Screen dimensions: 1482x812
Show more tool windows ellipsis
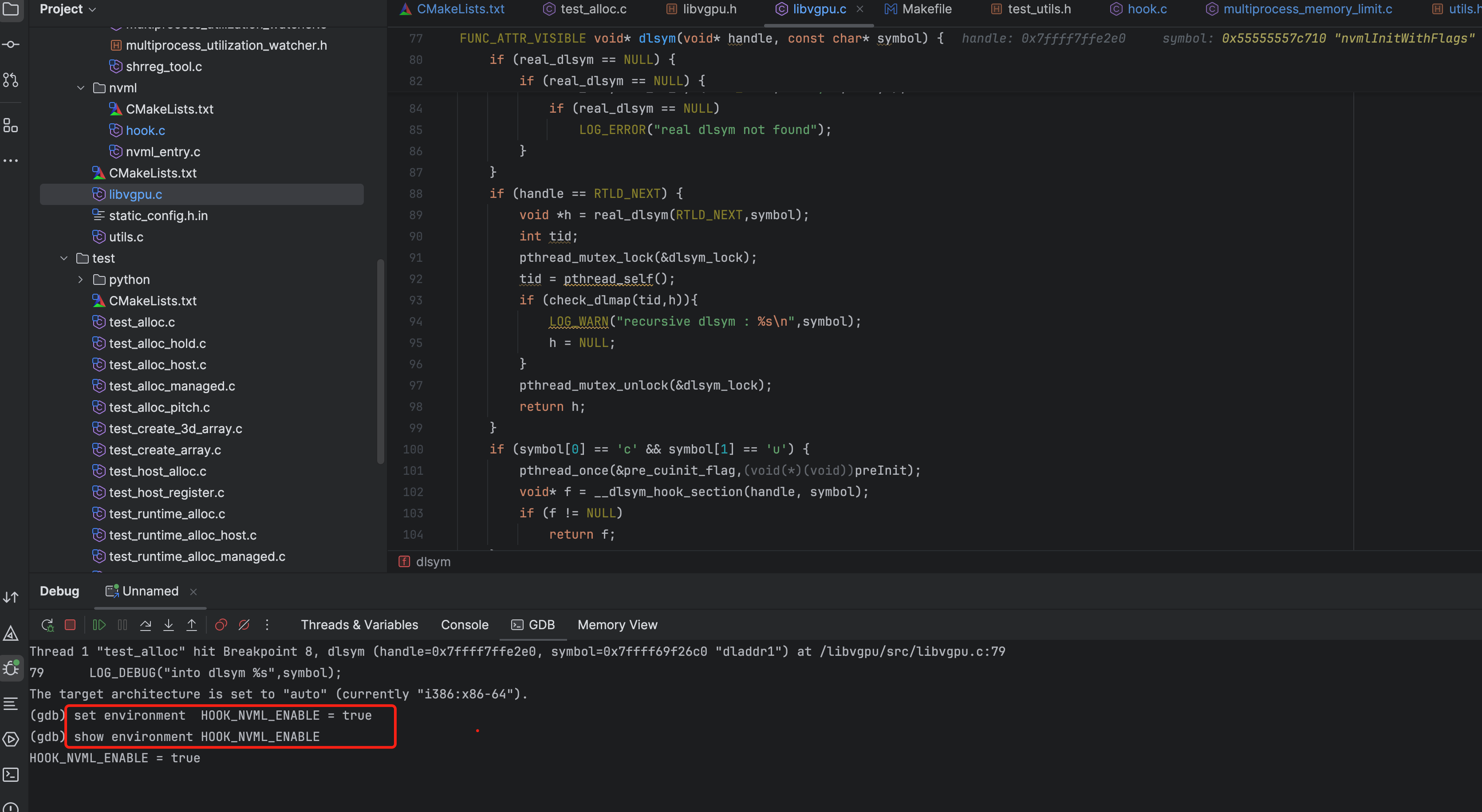click(11, 161)
